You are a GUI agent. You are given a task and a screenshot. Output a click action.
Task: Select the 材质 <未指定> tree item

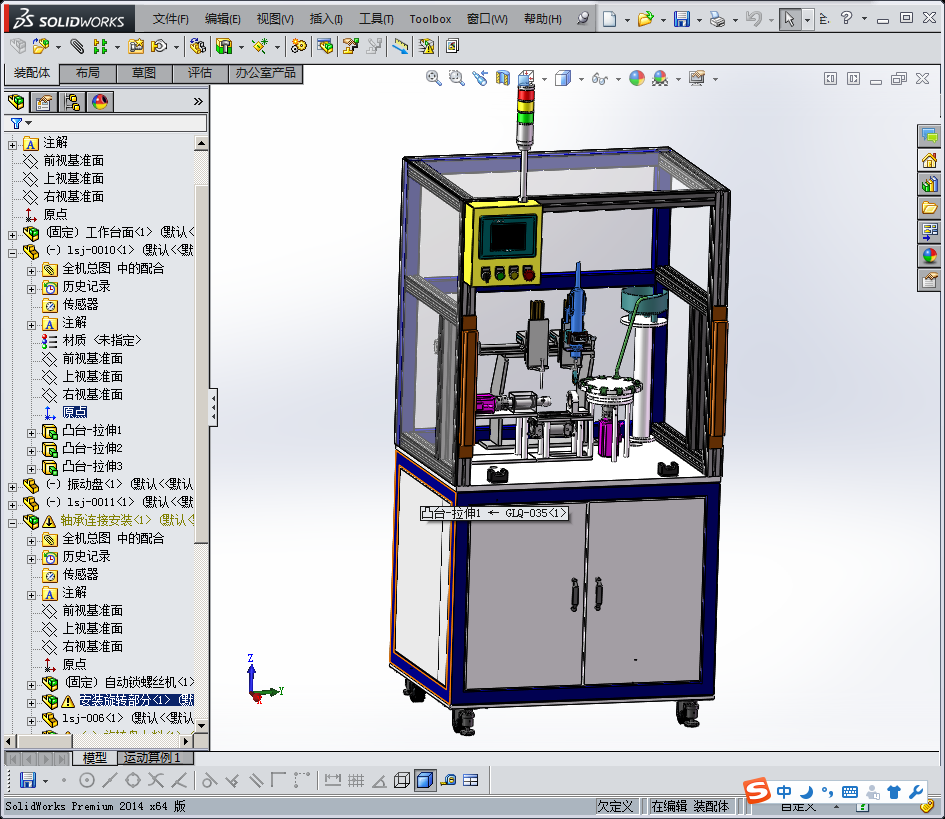pyautogui.click(x=102, y=340)
